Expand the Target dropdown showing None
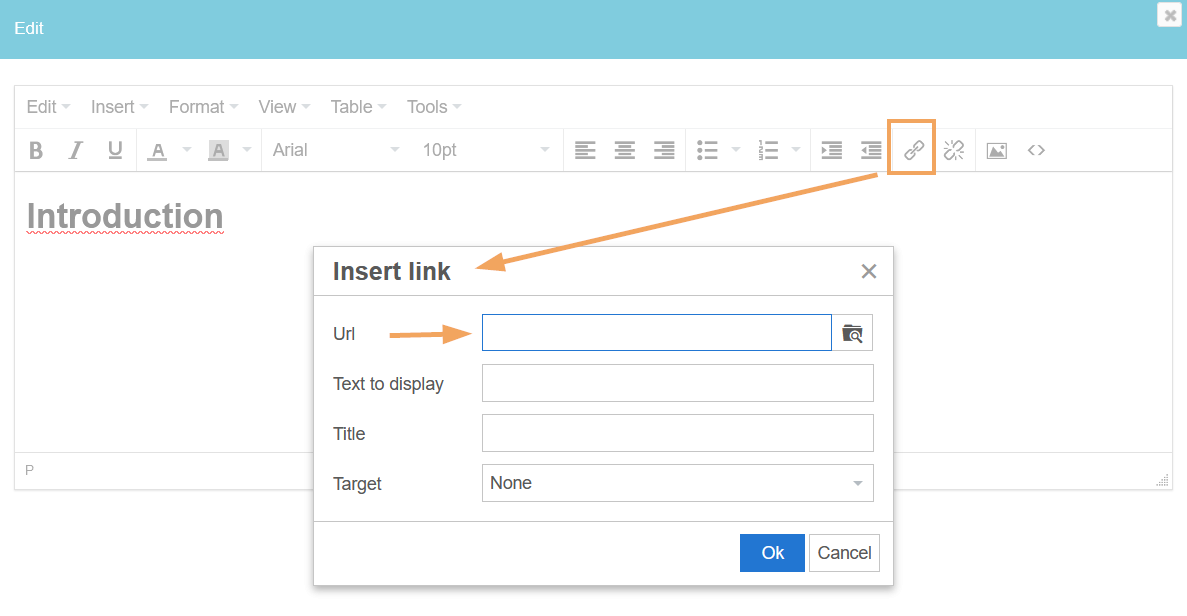The width and height of the screenshot is (1187, 616). pos(677,483)
